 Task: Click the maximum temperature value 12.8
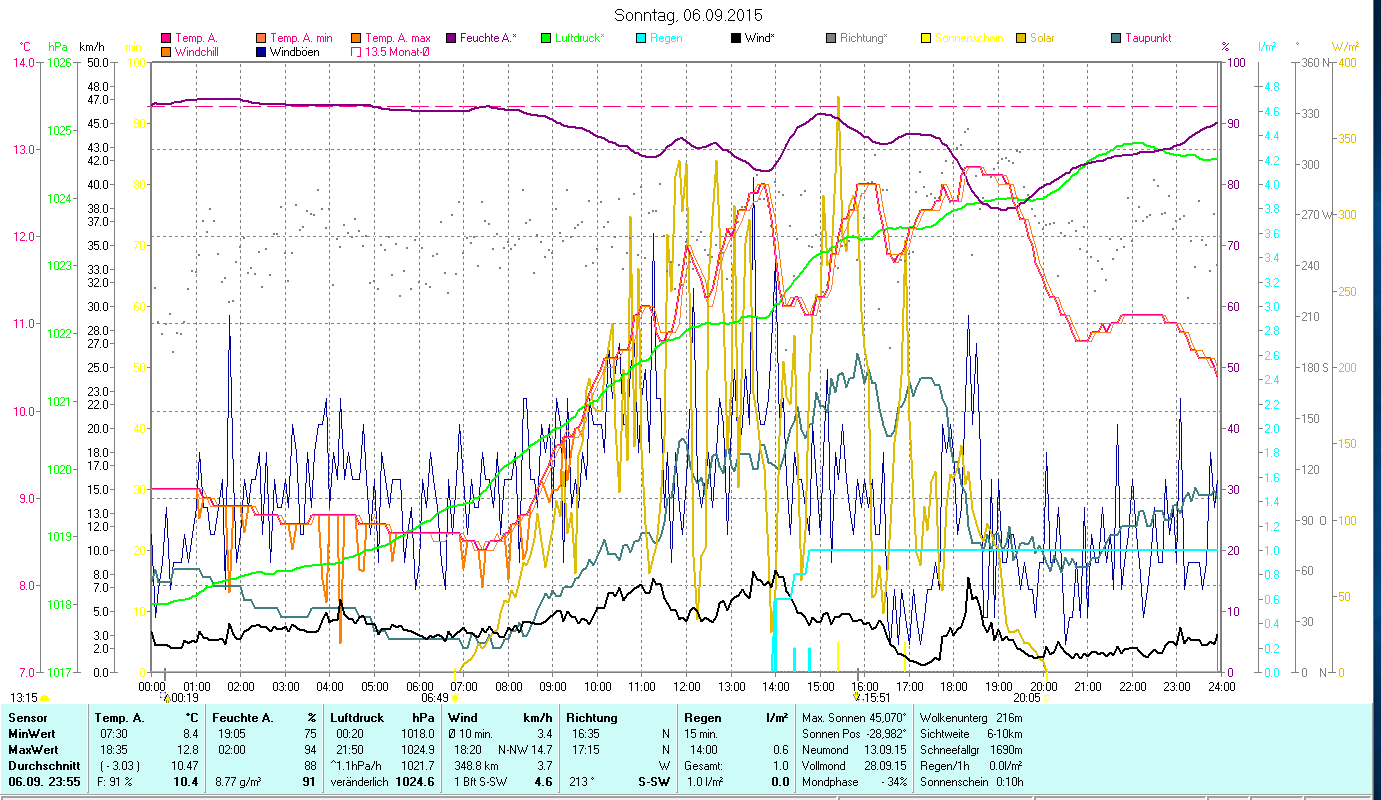(187, 750)
